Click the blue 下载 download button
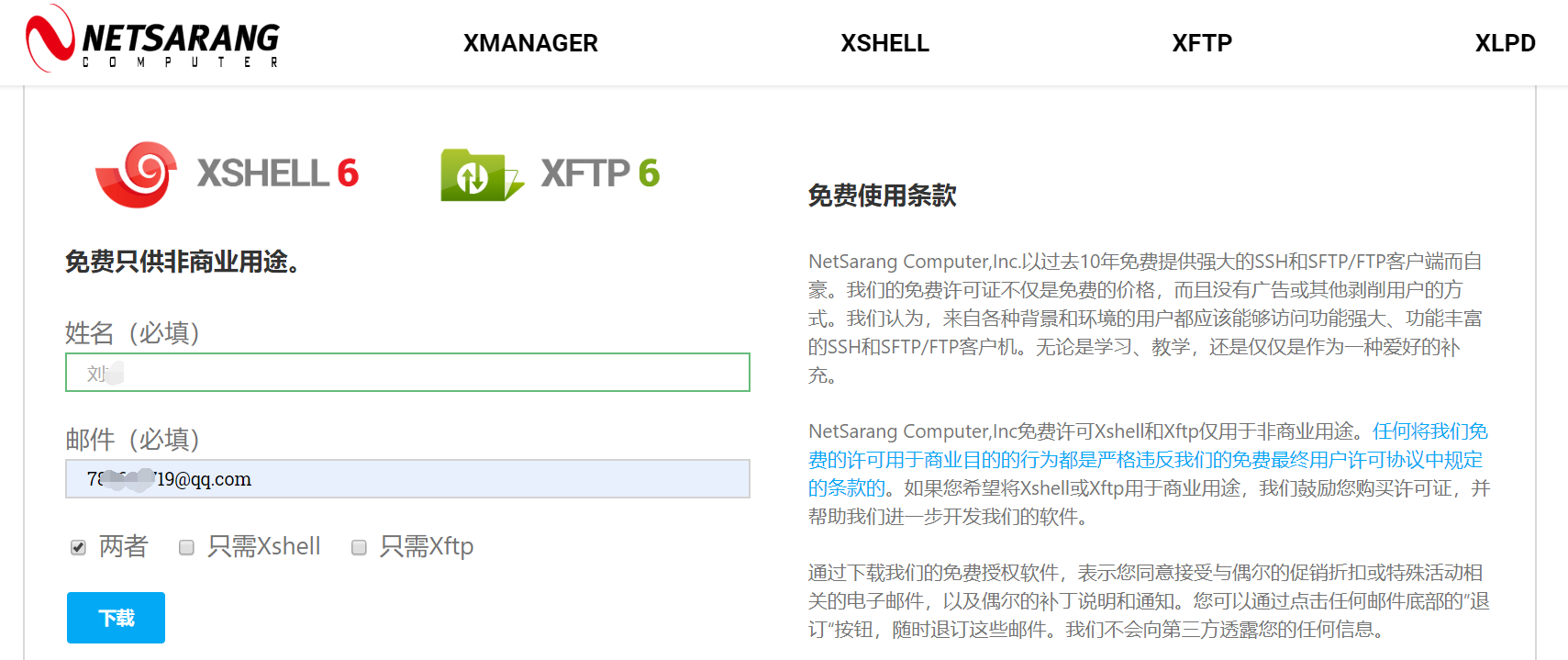This screenshot has width=1568, height=660. (116, 618)
